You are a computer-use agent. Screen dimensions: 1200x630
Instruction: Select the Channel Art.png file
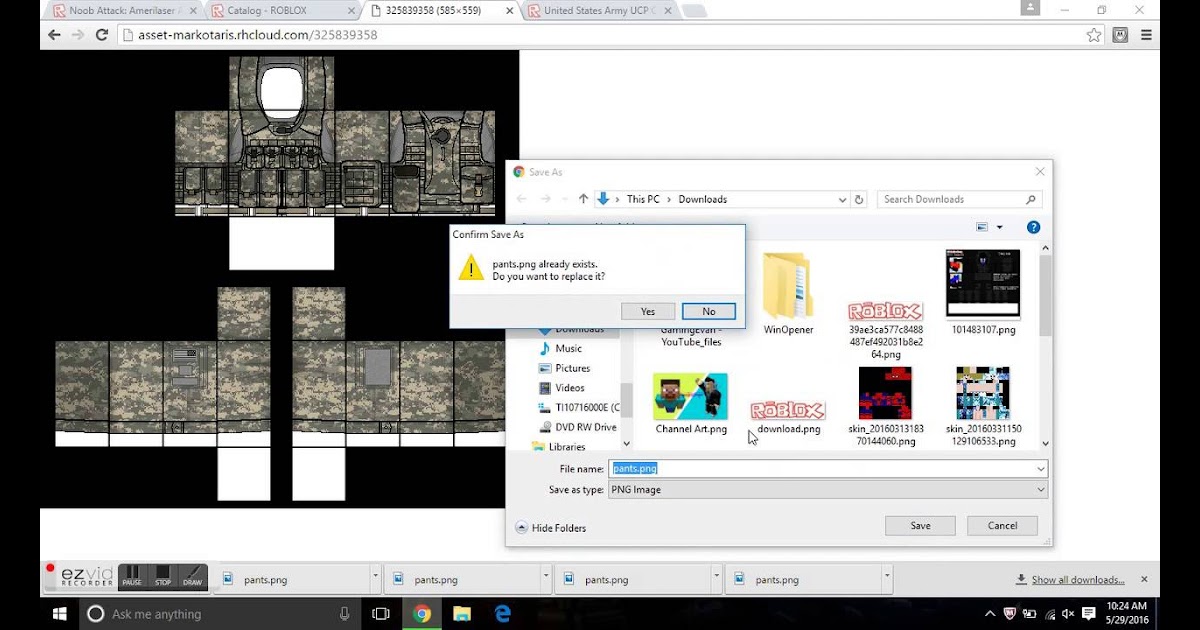tap(690, 403)
